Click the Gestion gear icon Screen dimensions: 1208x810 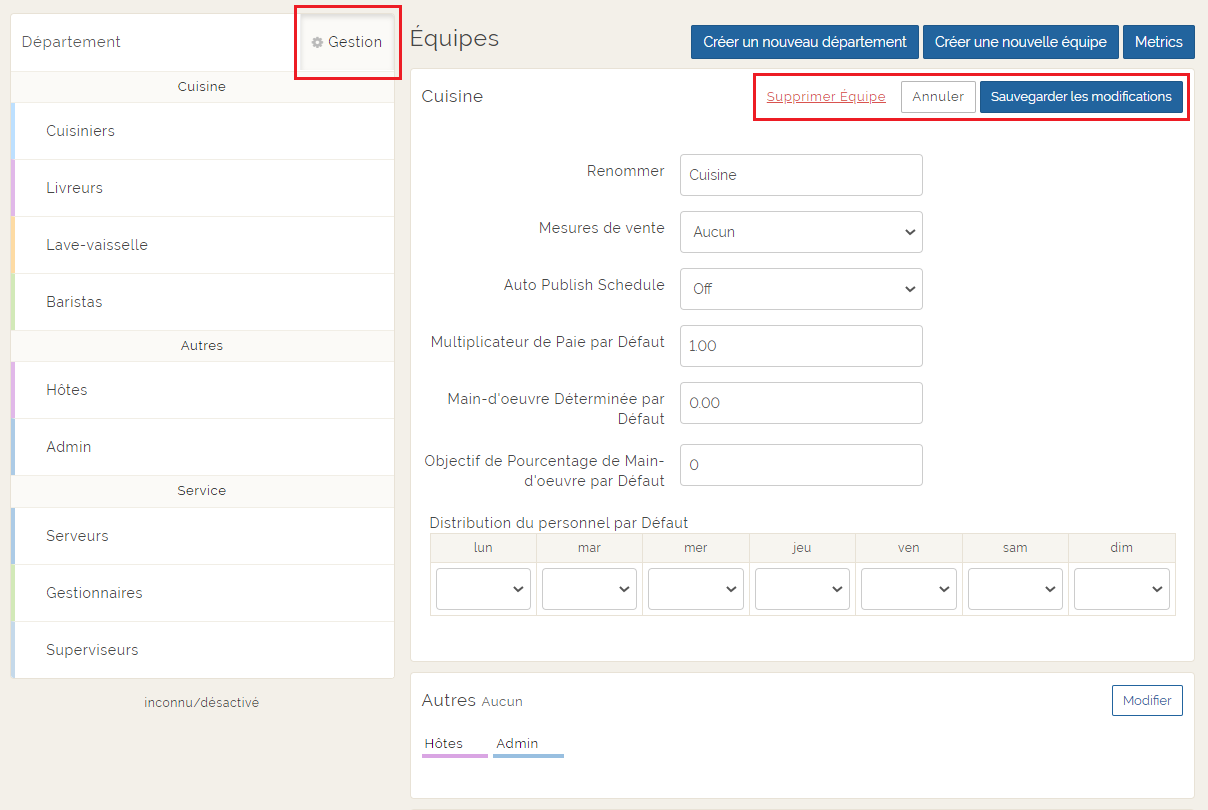tap(318, 43)
